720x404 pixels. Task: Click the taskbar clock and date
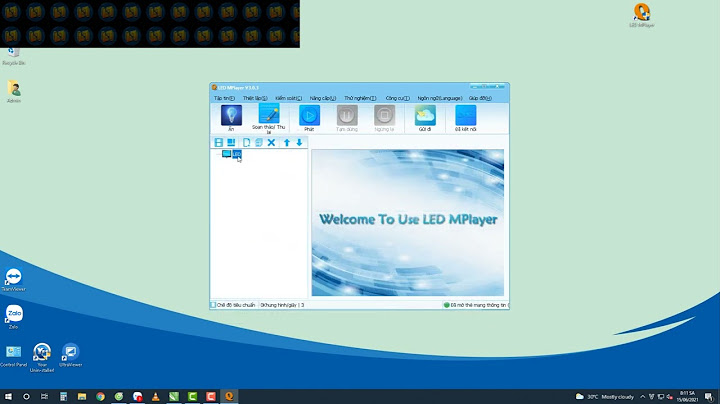(x=687, y=397)
